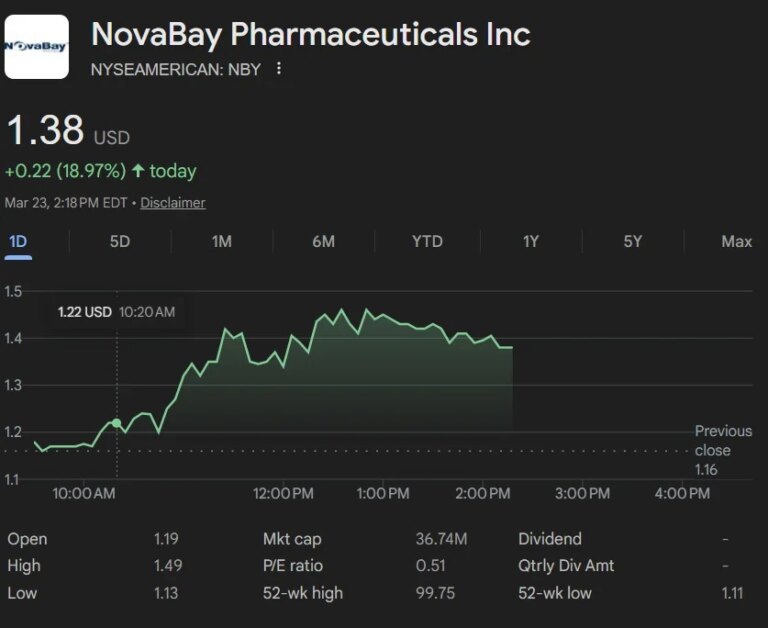Click the Previous close 1.16 label
Viewport: 768px width, 628px height.
(x=723, y=450)
